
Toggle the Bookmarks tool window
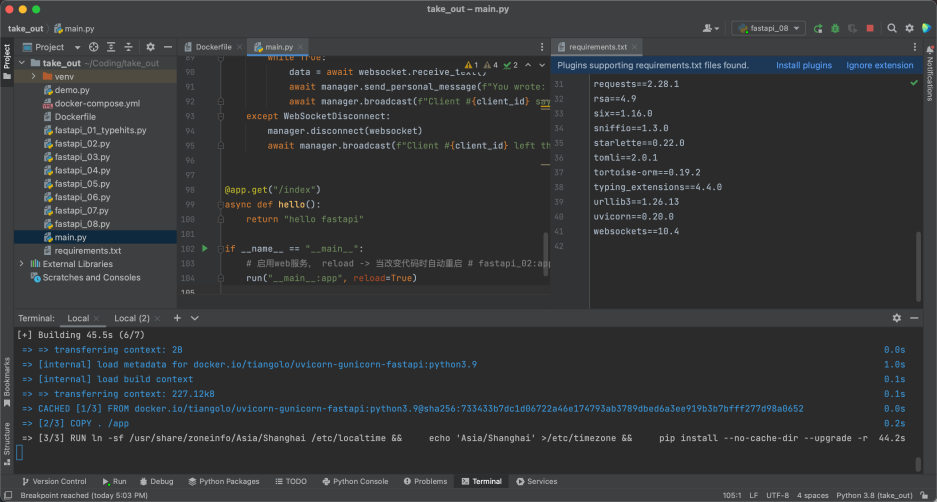click(6, 376)
